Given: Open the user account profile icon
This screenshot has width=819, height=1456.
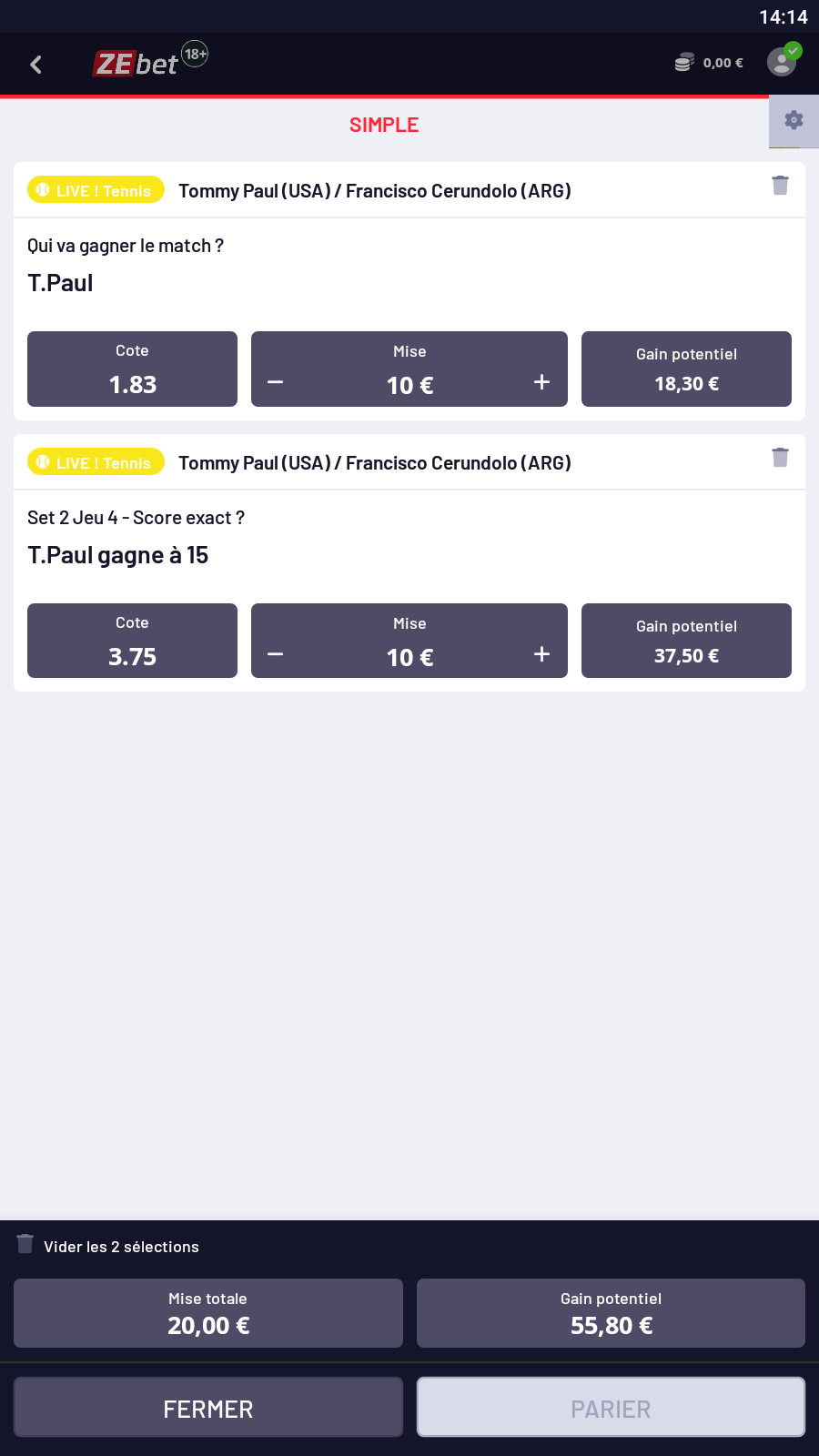Looking at the screenshot, I should tap(782, 62).
